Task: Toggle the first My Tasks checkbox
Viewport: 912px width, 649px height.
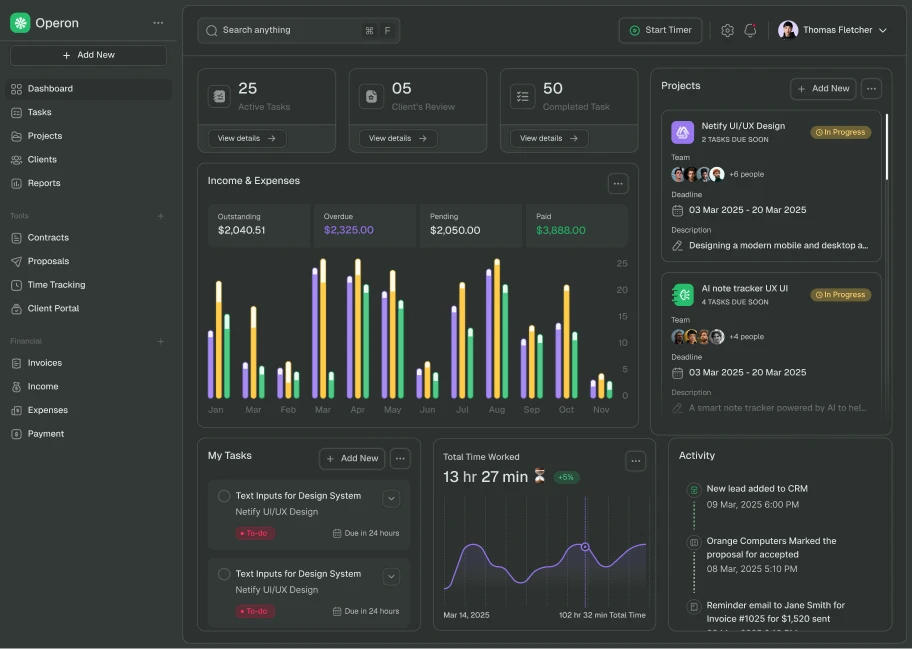Action: [224, 496]
